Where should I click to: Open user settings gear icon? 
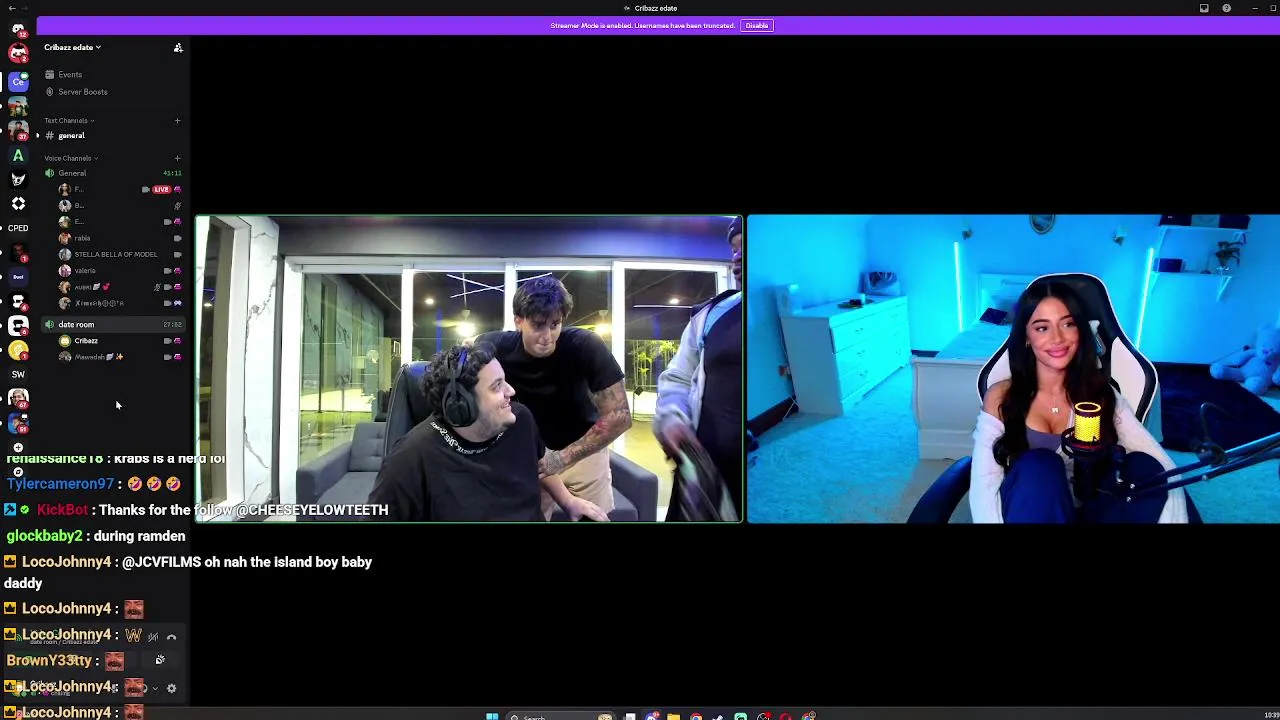click(171, 688)
